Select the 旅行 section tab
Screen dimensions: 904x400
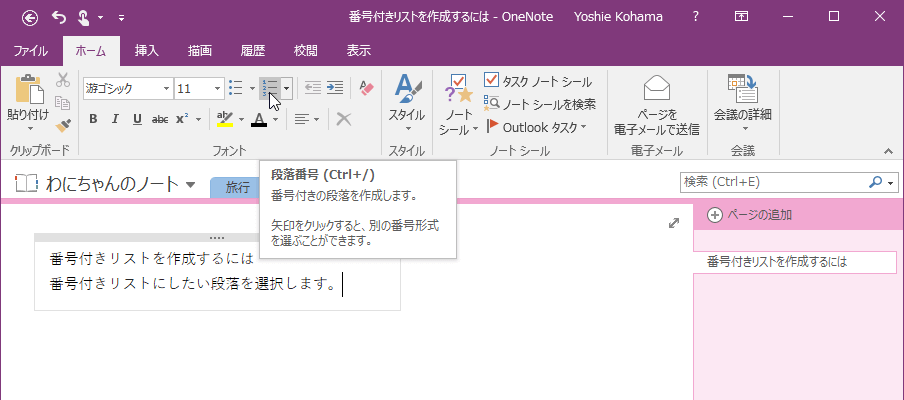(x=237, y=187)
